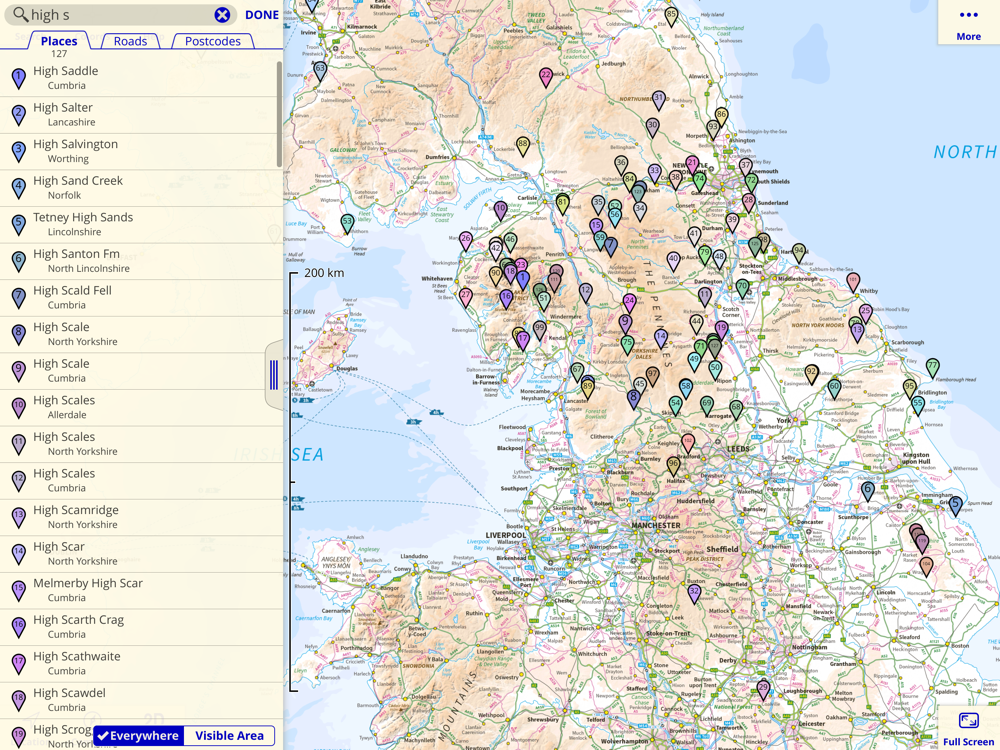Tap the pin icon next to High Sand Creek
This screenshot has width=1000, height=750.
[x=18, y=188]
